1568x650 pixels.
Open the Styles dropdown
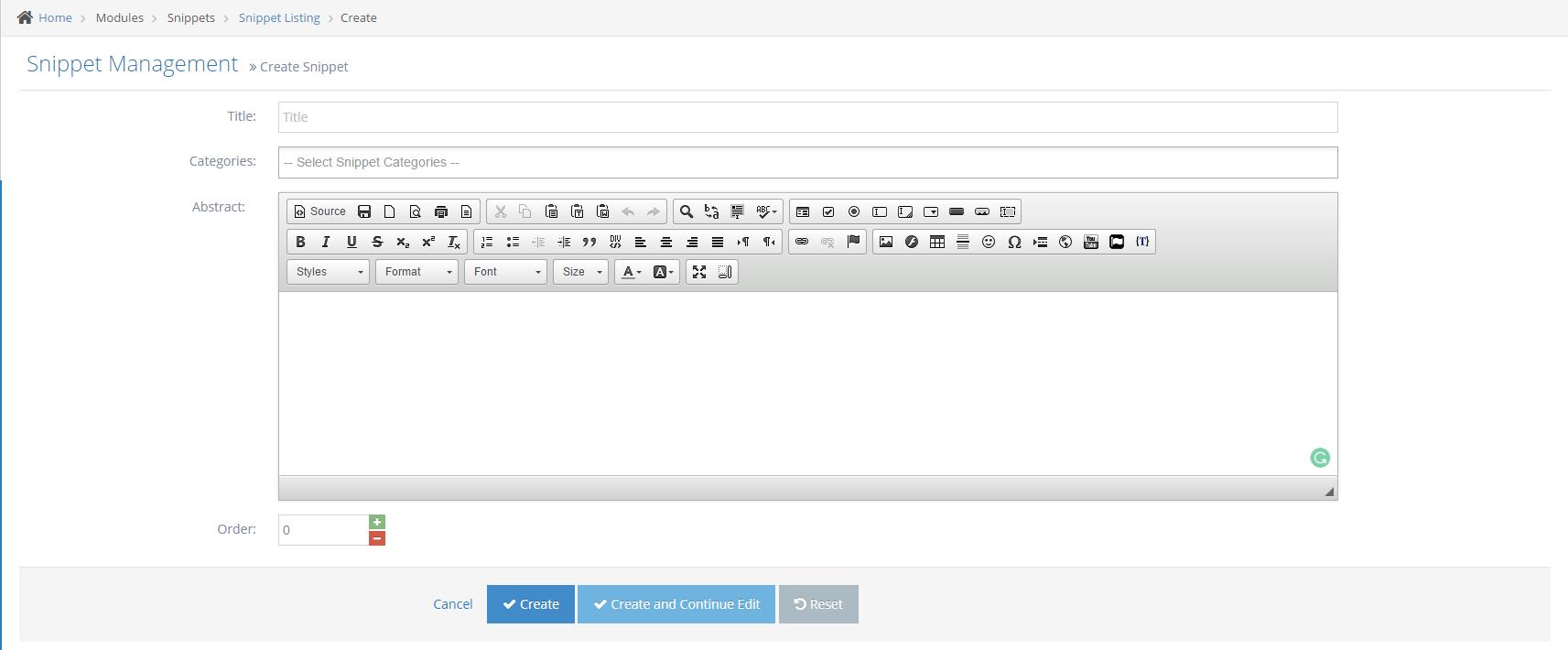pyautogui.click(x=329, y=272)
